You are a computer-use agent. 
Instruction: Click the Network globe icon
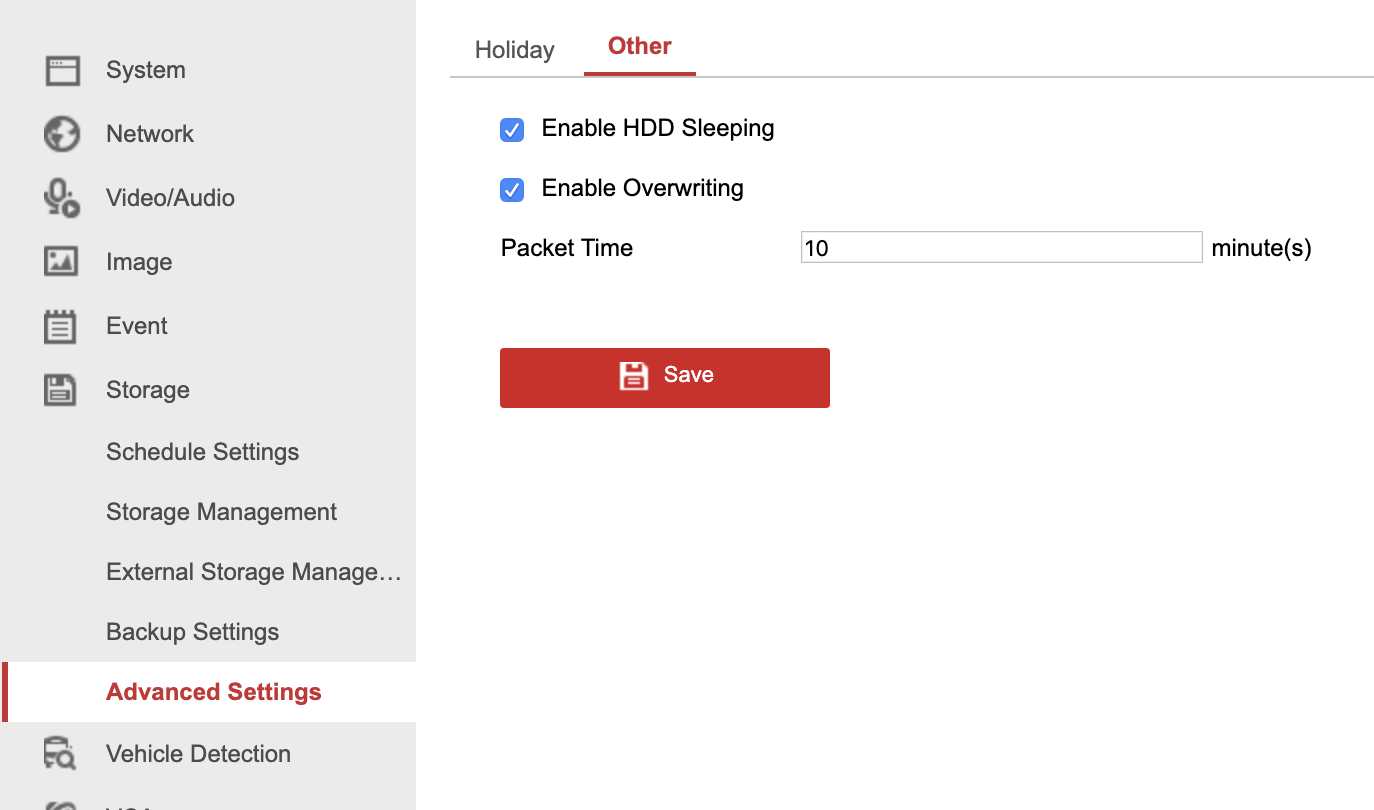[62, 134]
